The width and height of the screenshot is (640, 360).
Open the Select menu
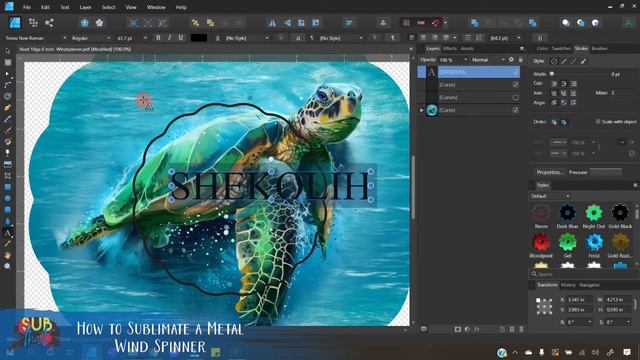108,7
